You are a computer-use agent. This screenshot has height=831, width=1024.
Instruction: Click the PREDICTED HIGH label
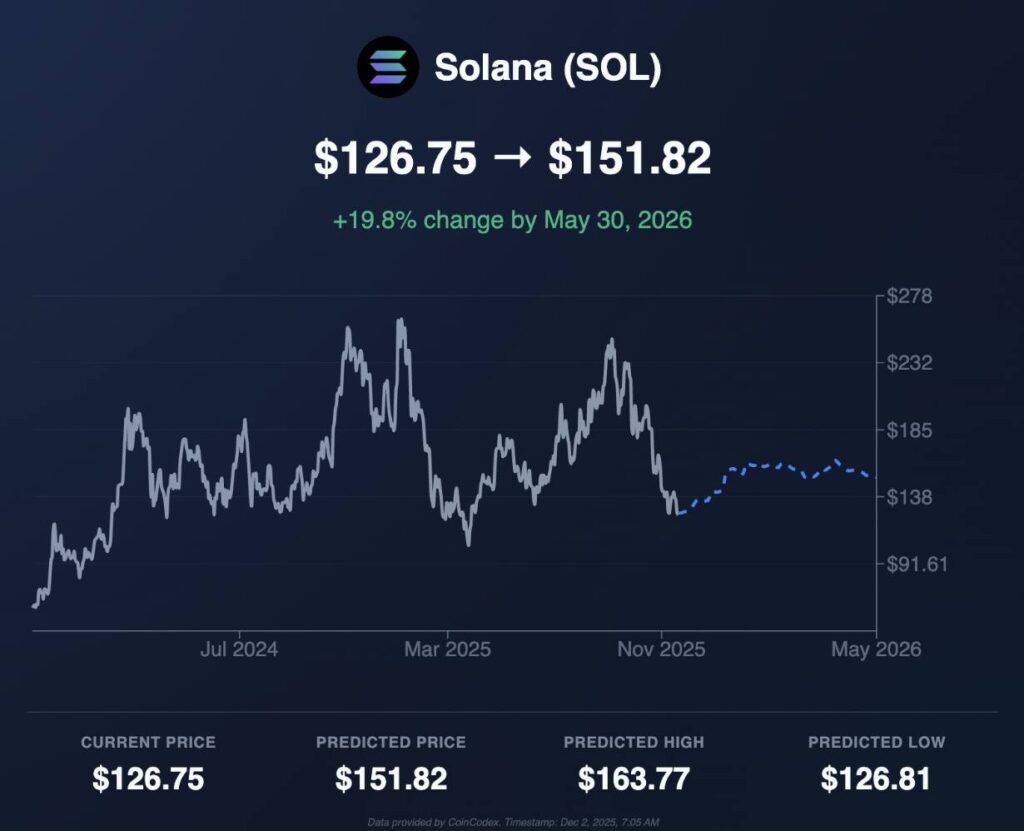633,742
